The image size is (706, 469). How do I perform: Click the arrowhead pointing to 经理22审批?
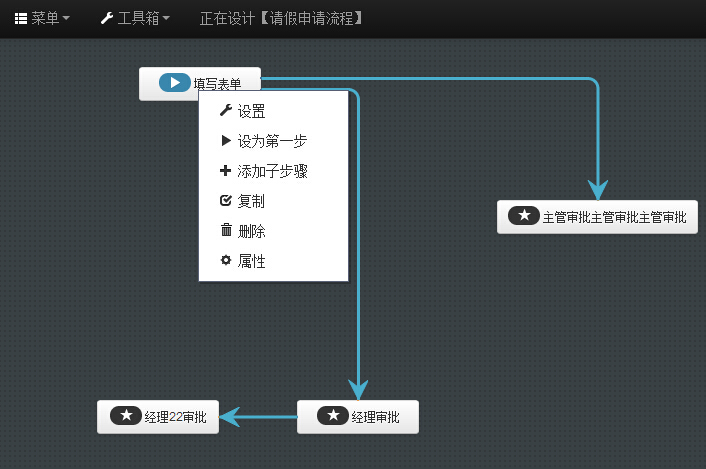click(230, 416)
